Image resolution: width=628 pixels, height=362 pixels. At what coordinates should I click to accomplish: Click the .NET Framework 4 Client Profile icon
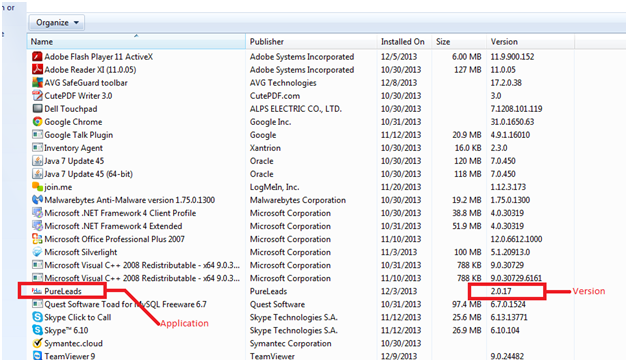pos(37,213)
